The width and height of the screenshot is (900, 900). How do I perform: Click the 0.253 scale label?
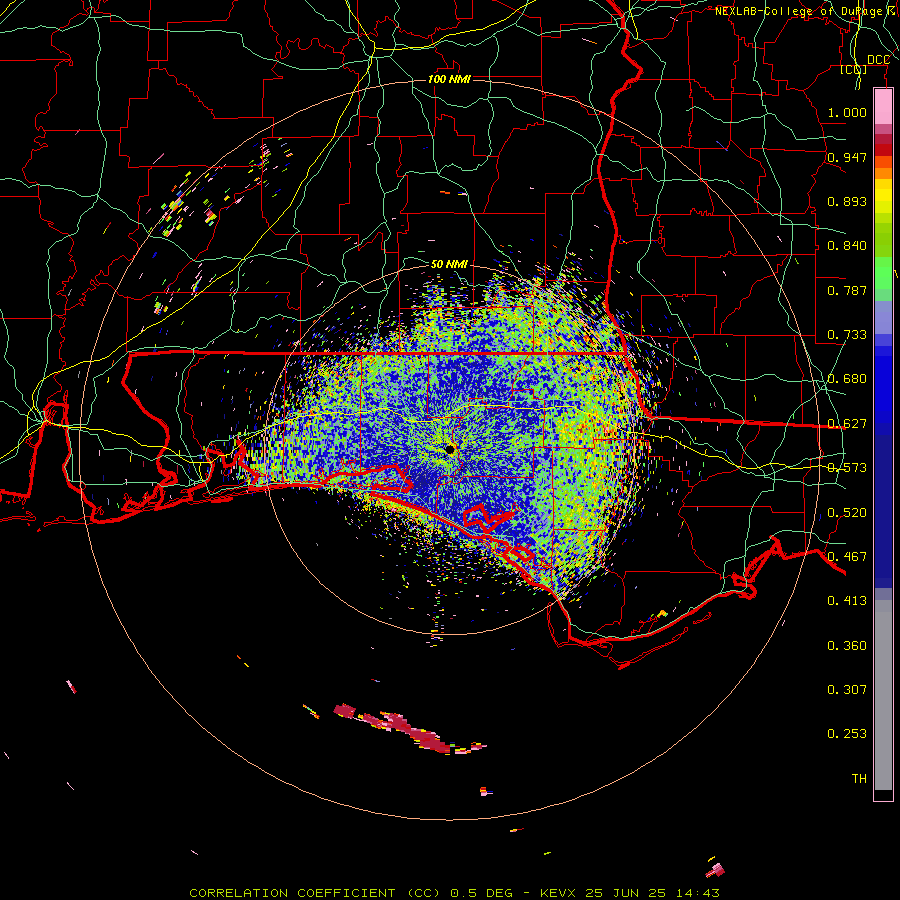point(847,734)
